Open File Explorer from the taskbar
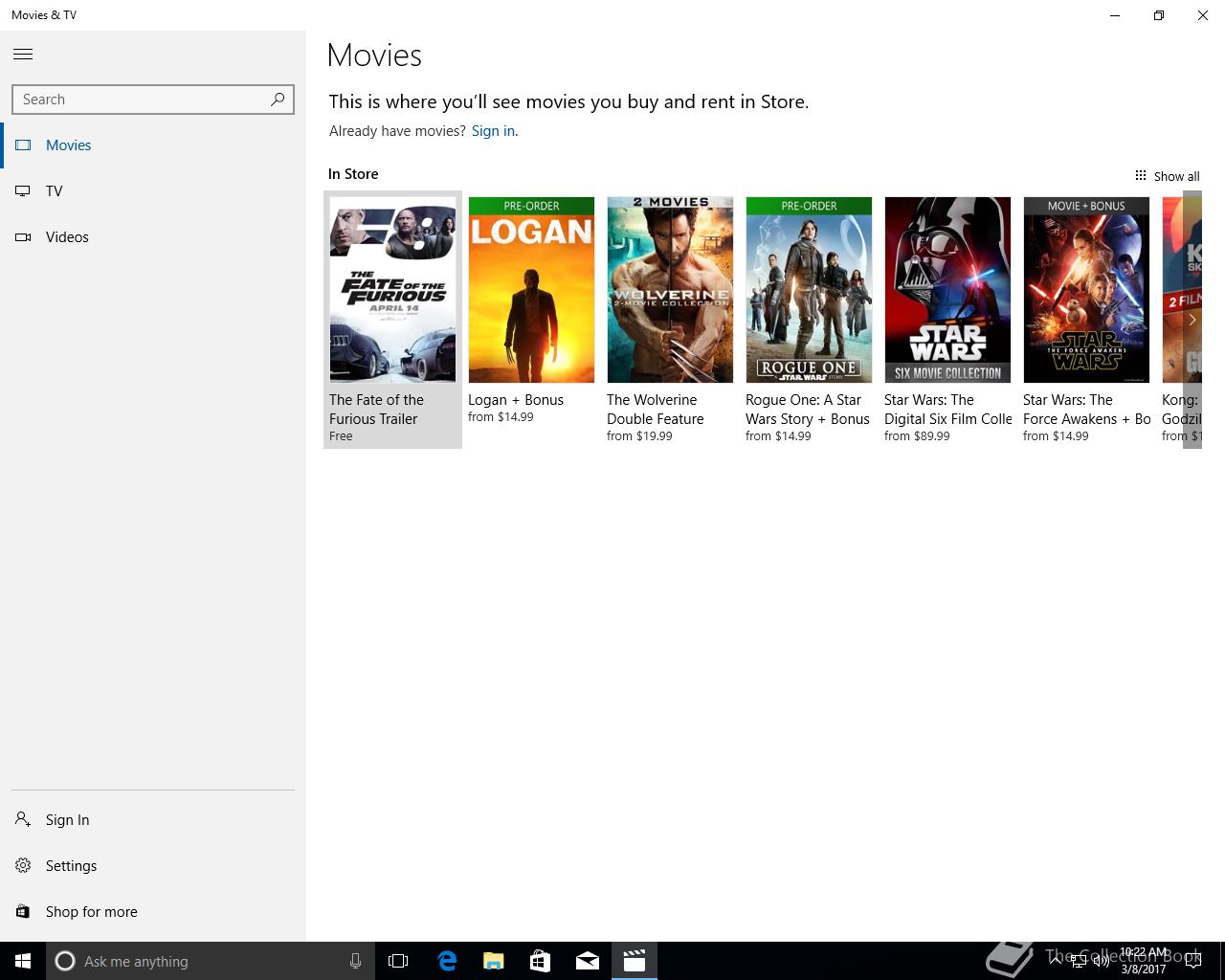 [x=493, y=961]
